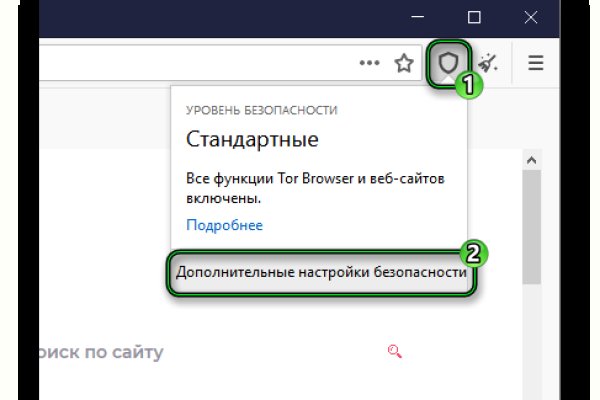
Task: Open the three-dot page actions menu
Action: pyautogui.click(x=370, y=63)
